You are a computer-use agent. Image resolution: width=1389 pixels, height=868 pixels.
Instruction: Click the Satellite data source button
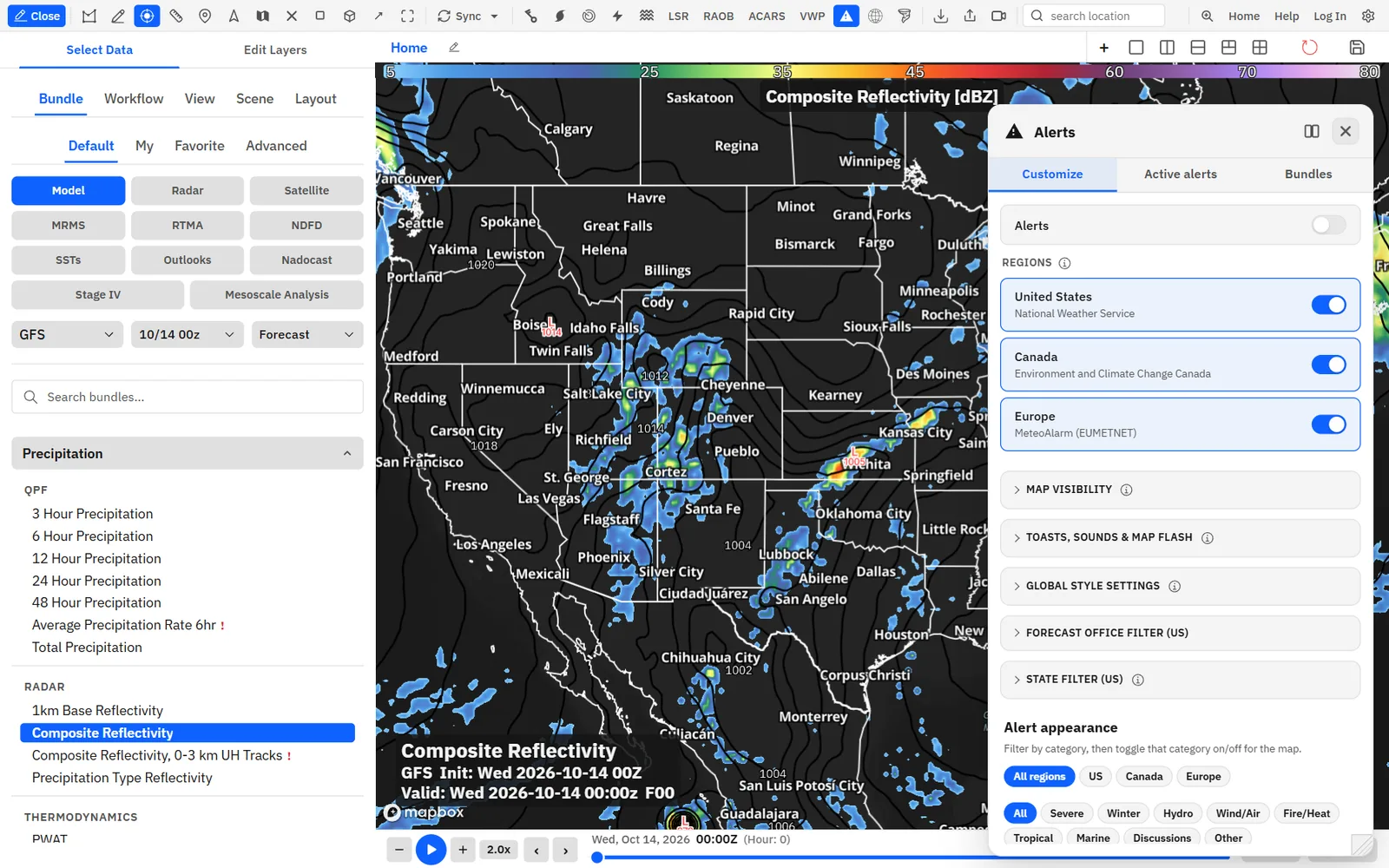(x=306, y=190)
